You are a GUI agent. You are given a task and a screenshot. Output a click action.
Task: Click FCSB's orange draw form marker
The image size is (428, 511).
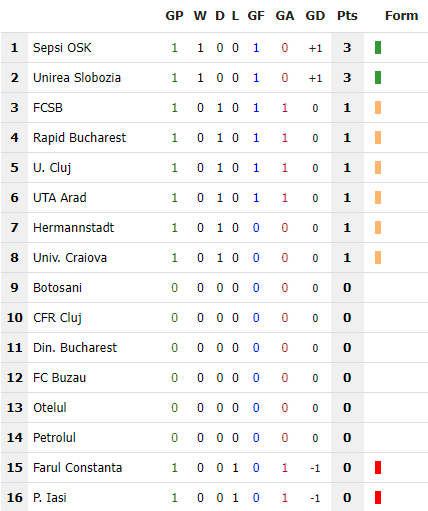click(378, 107)
